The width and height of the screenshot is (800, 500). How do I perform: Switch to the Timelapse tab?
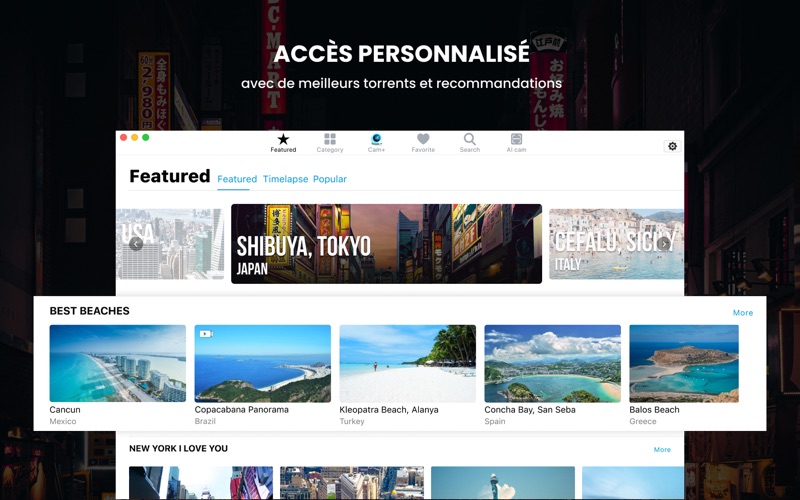(285, 179)
